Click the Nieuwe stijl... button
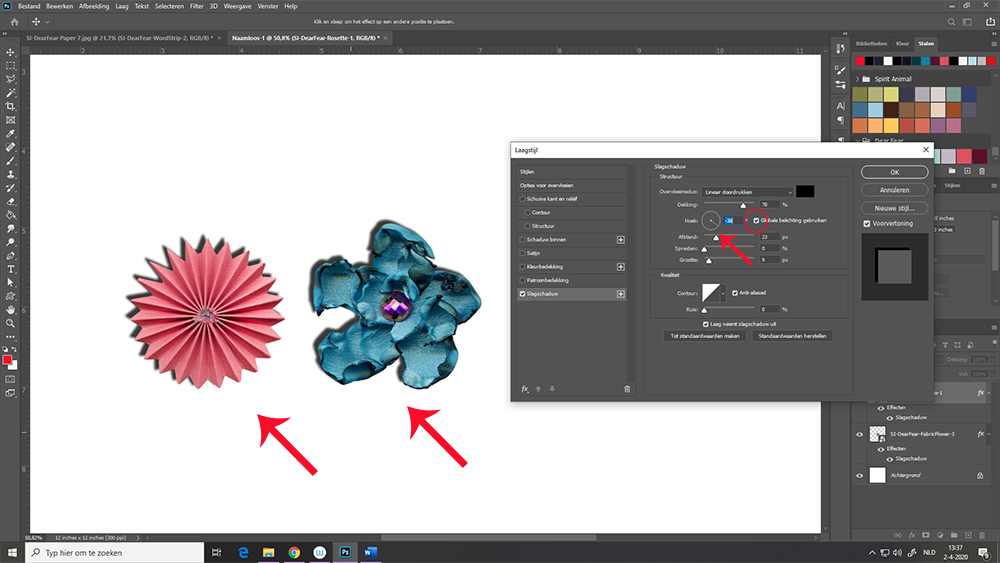1000x563 pixels. point(894,208)
